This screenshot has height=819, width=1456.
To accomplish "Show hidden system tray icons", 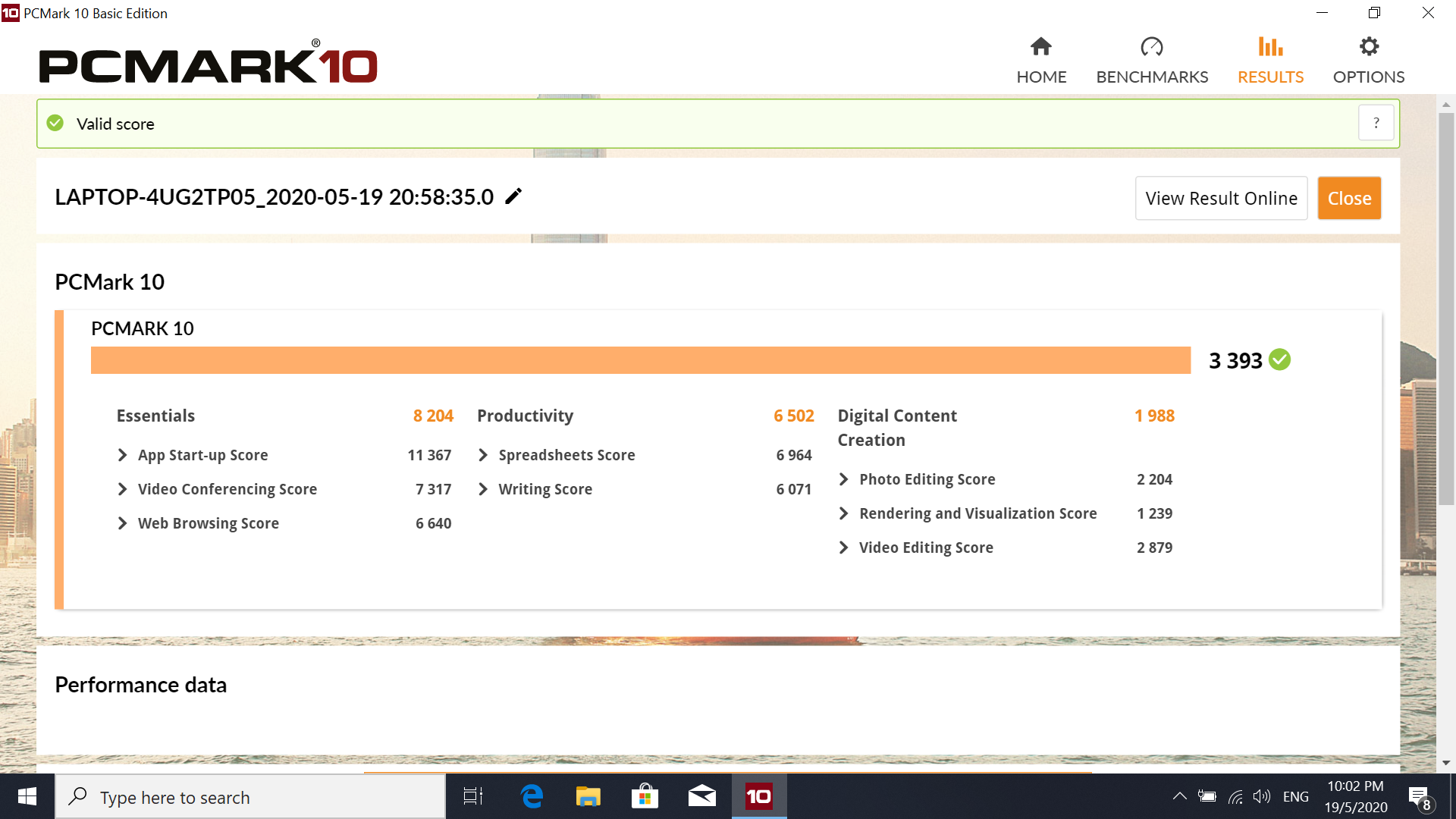I will pyautogui.click(x=1179, y=796).
